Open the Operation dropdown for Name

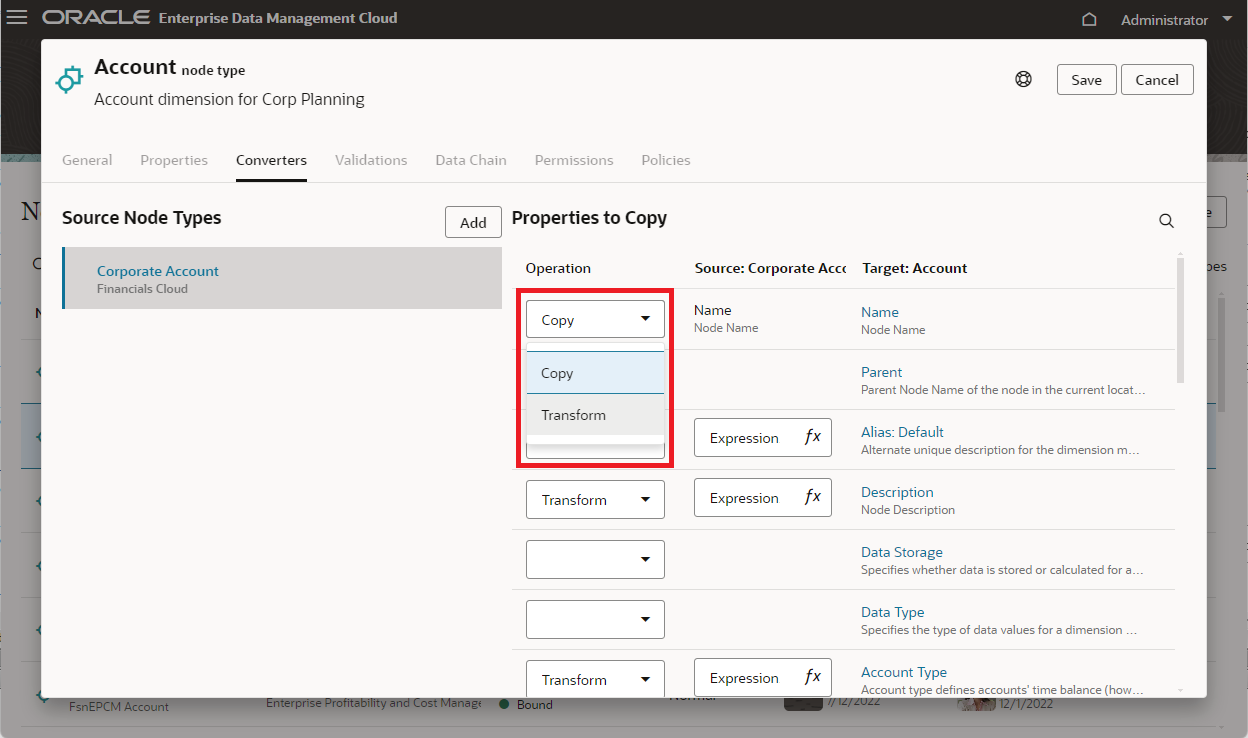pos(595,319)
